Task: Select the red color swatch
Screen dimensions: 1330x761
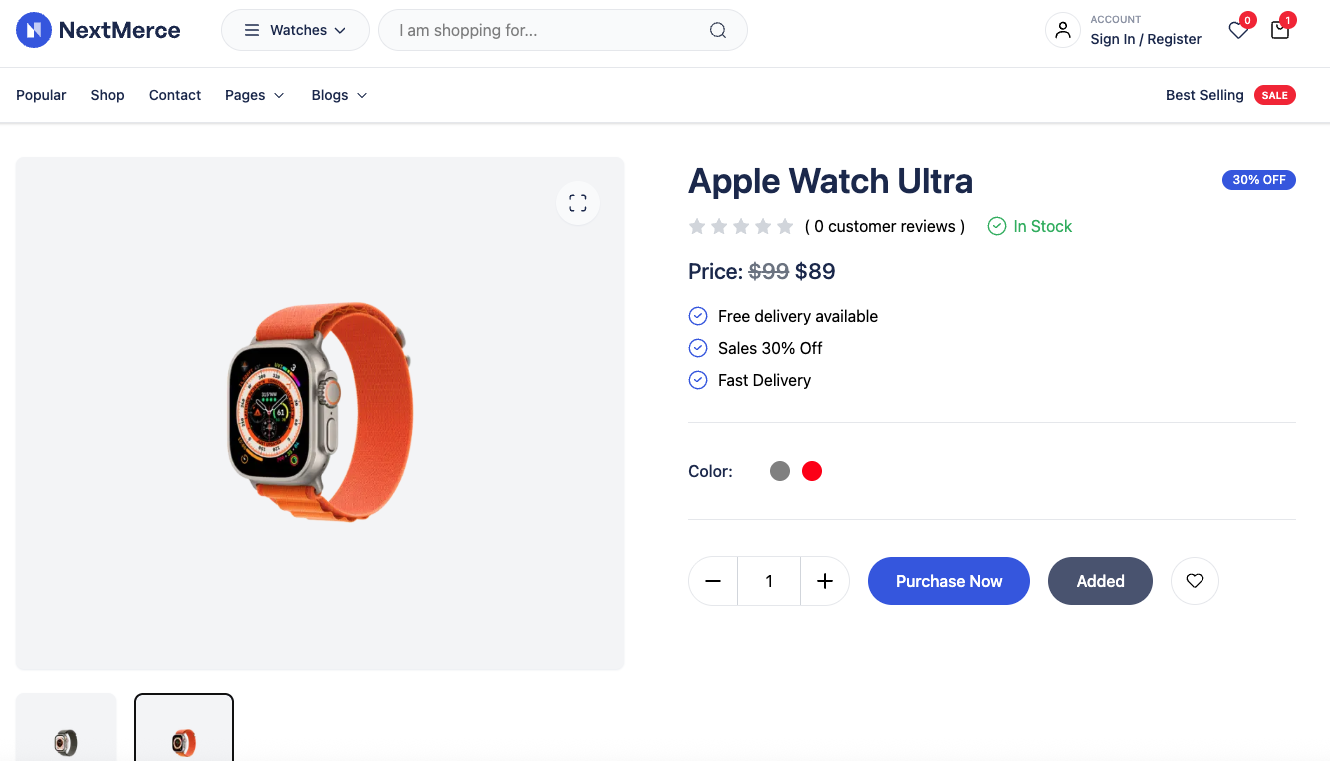Action: (x=811, y=470)
